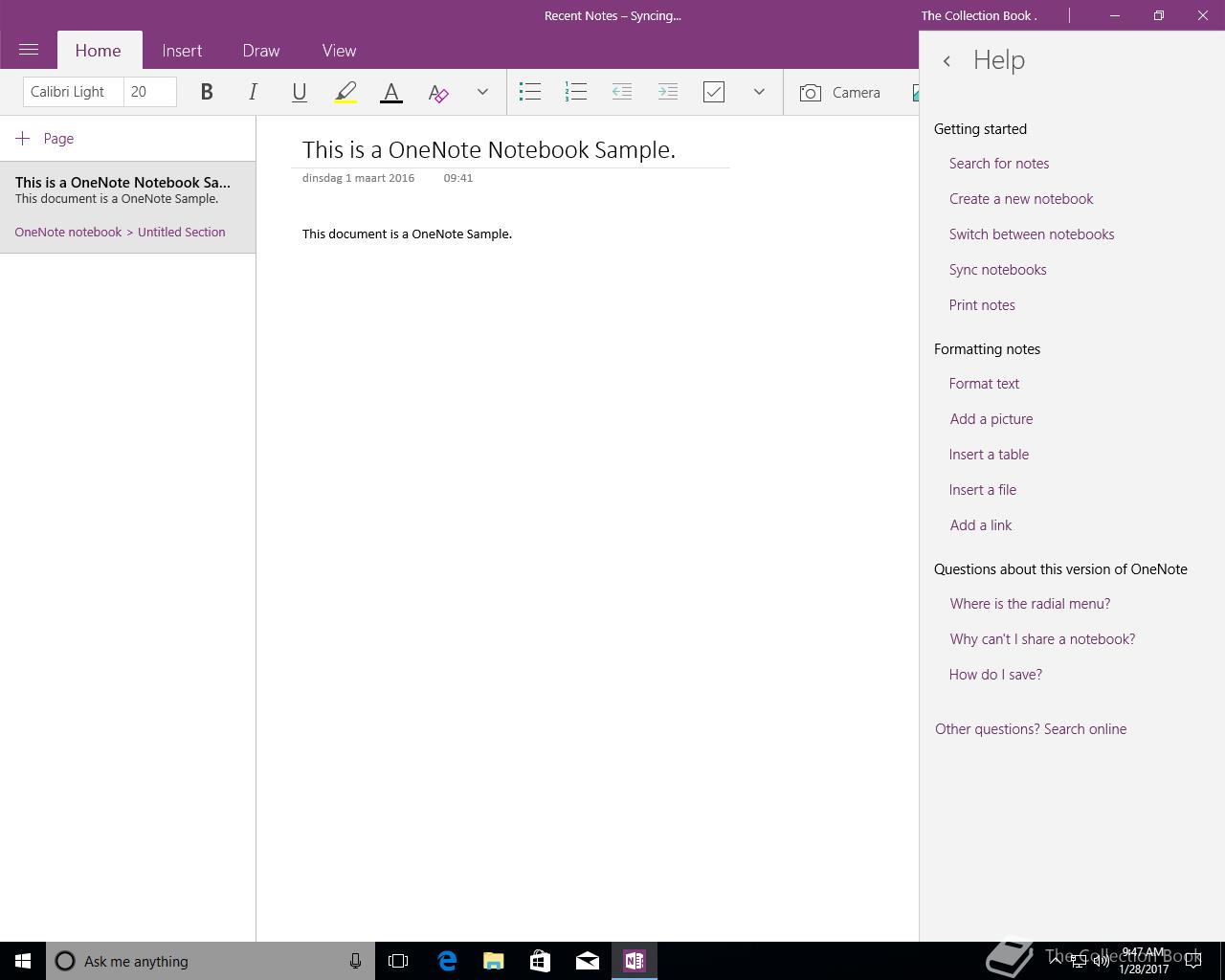Screen dimensions: 1225x980
Task: Open Task View on the taskbar
Action: pos(398,961)
